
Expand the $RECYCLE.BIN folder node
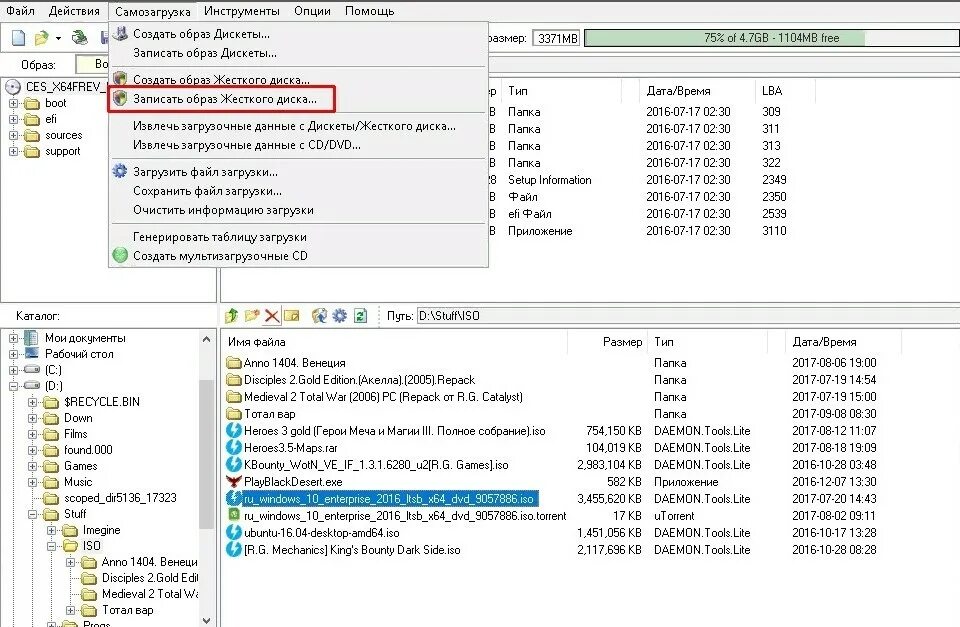point(32,402)
